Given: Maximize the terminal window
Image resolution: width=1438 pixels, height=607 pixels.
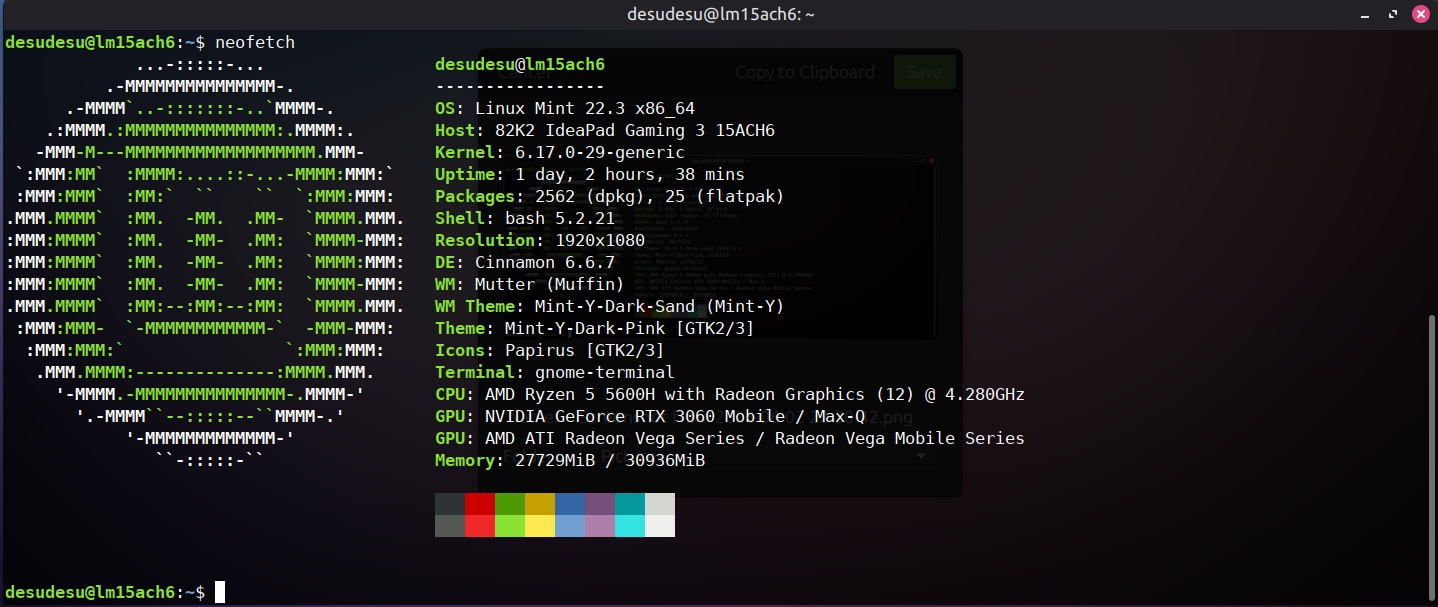Looking at the screenshot, I should click(x=1393, y=14).
